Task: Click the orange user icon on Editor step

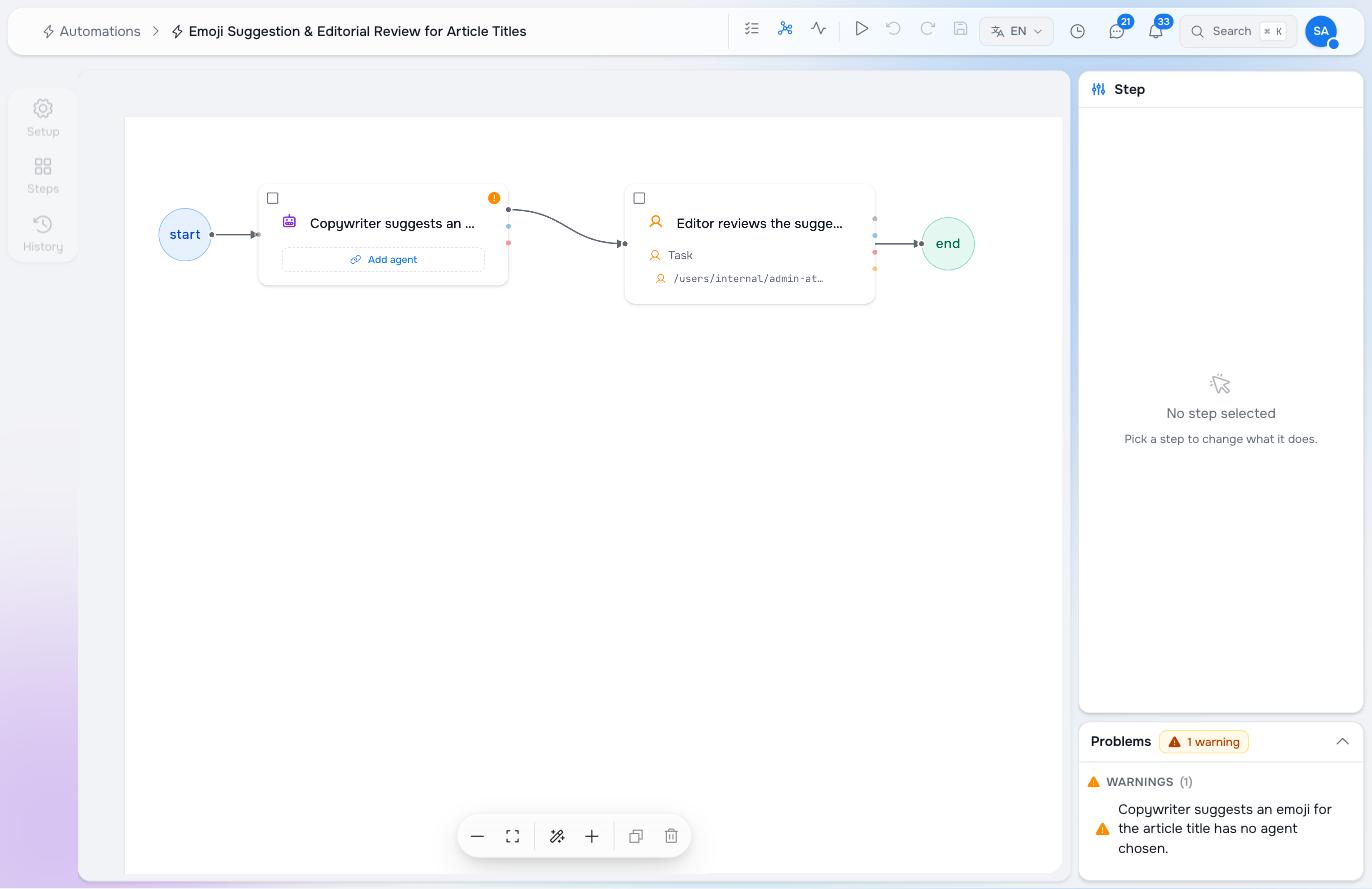Action: (x=656, y=222)
